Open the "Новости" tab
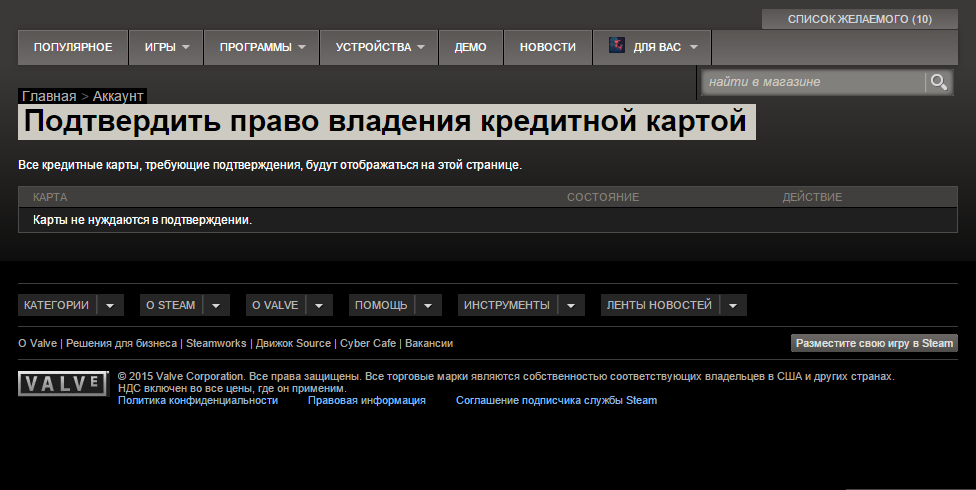976x490 pixels. click(x=547, y=47)
